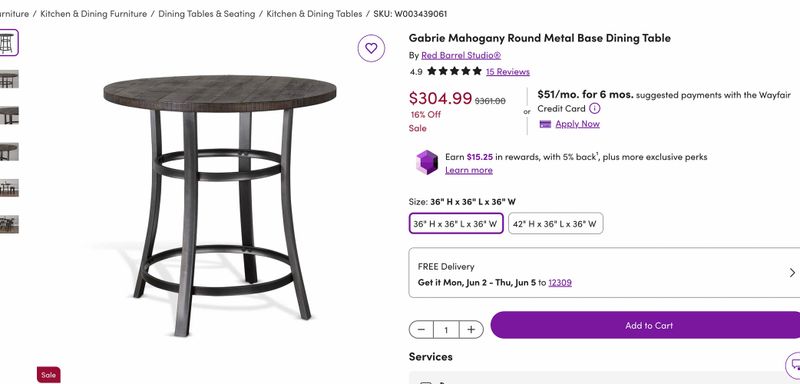This screenshot has height=384, width=800.
Task: Select the 36" H x 36" L x 36" W size
Action: click(456, 223)
